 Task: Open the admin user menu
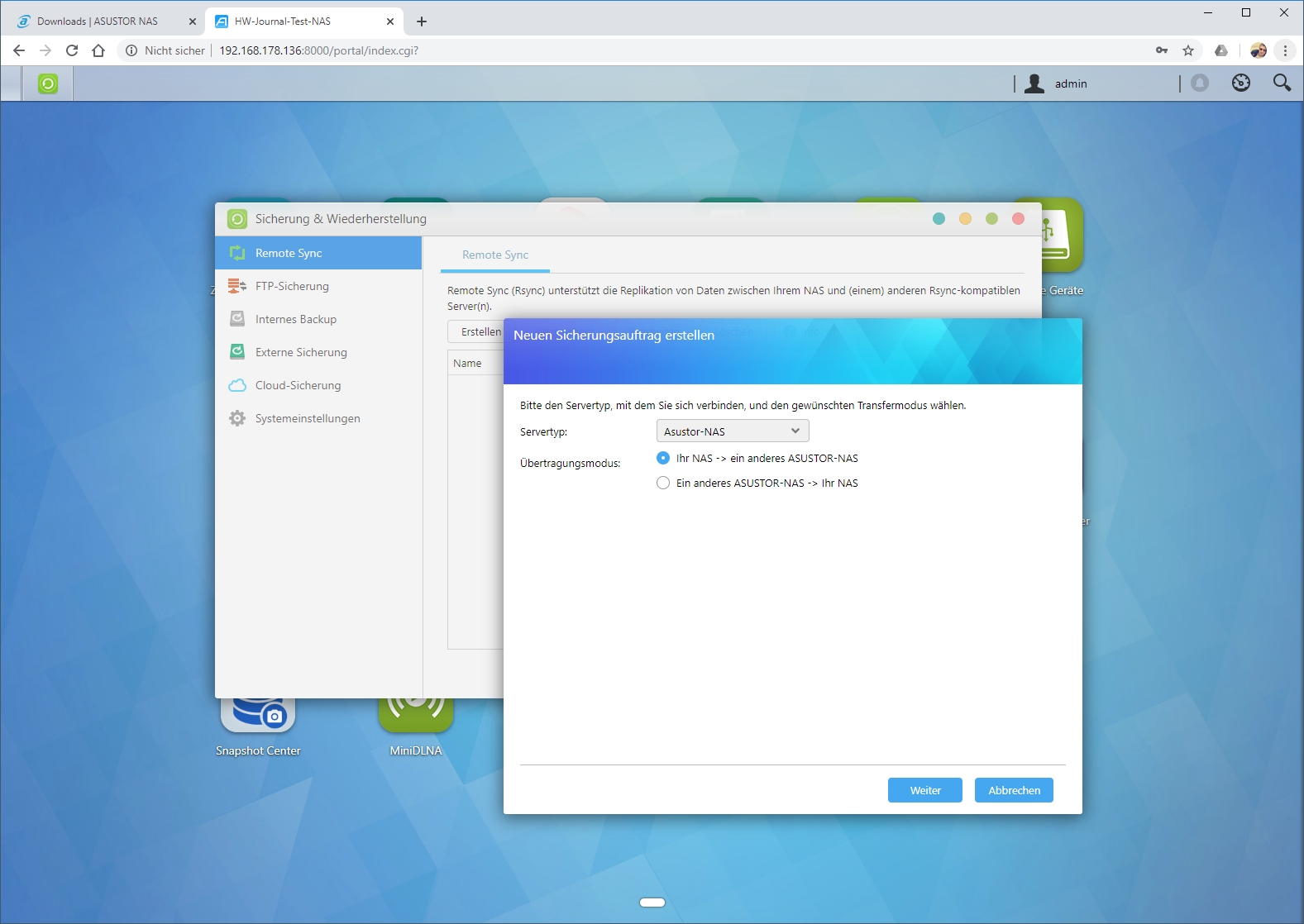(1057, 83)
